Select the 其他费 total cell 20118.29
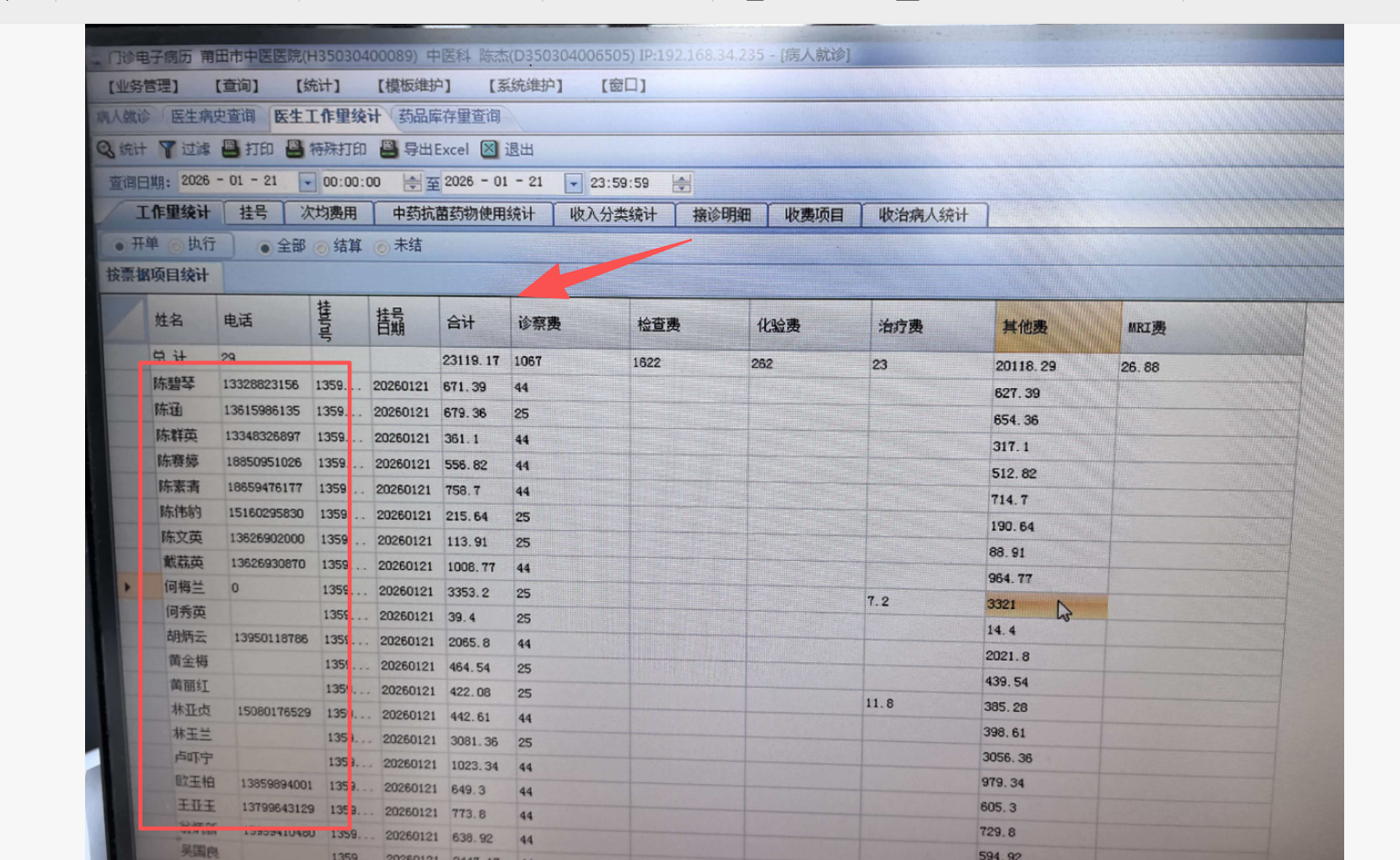Viewport: 1400px width, 860px height. pyautogui.click(x=1026, y=366)
